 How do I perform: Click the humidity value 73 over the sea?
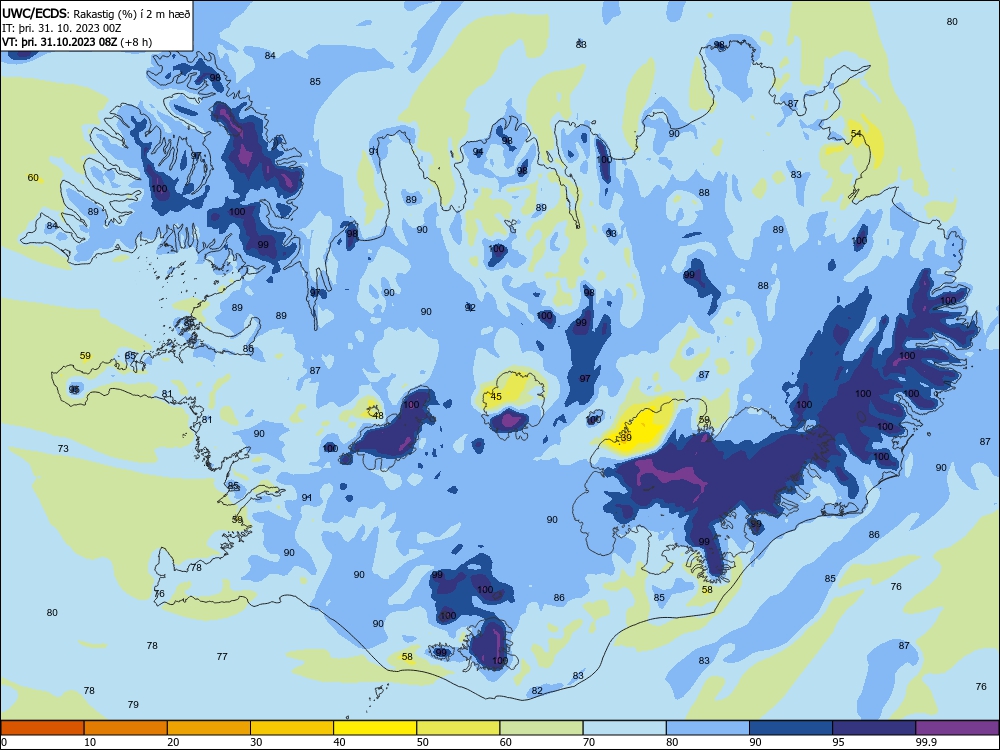pyautogui.click(x=63, y=448)
